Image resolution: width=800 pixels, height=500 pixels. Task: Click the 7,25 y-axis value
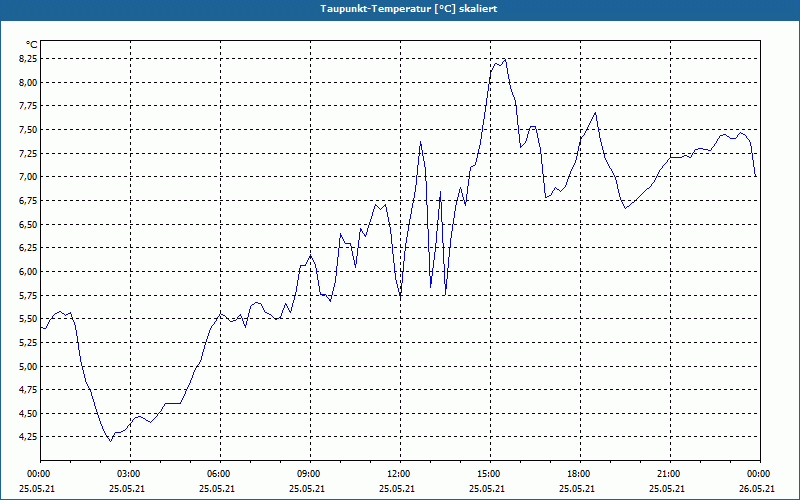click(x=29, y=154)
